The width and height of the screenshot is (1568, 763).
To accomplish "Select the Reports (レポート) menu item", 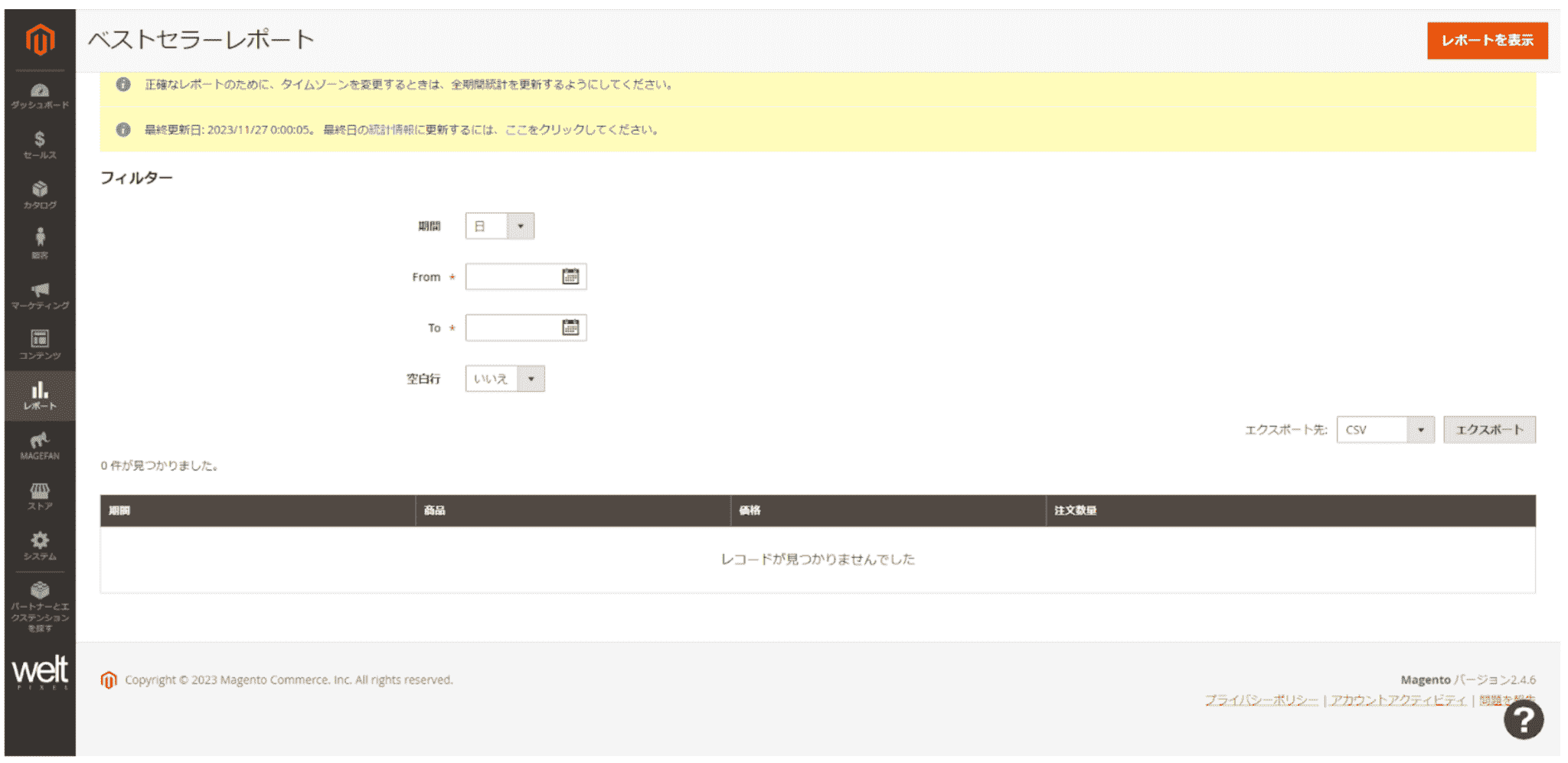I will click(40, 396).
